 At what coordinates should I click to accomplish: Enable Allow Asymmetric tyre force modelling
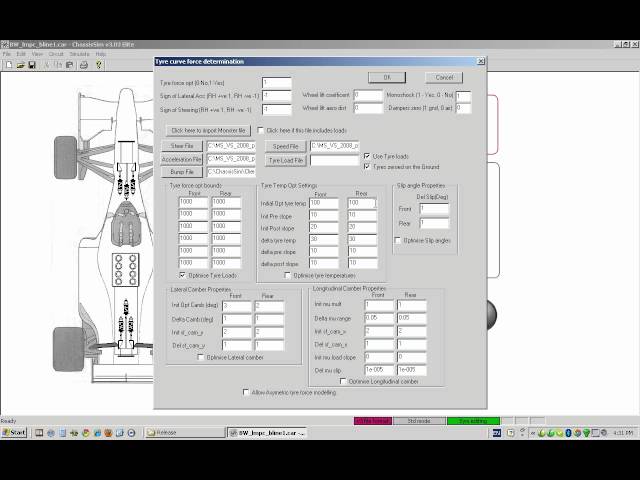click(x=246, y=392)
